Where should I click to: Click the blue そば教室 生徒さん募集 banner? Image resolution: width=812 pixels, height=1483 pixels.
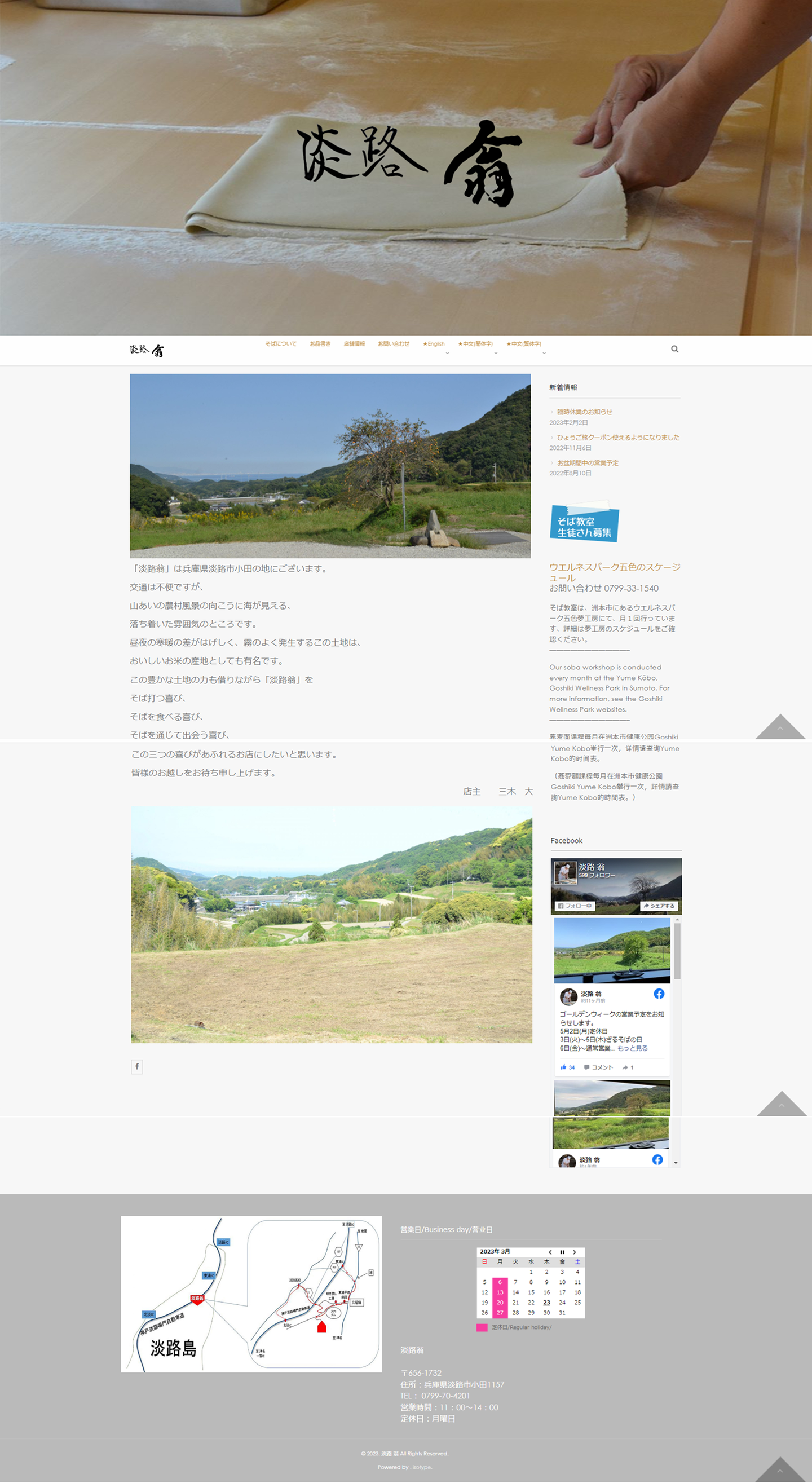point(584,523)
